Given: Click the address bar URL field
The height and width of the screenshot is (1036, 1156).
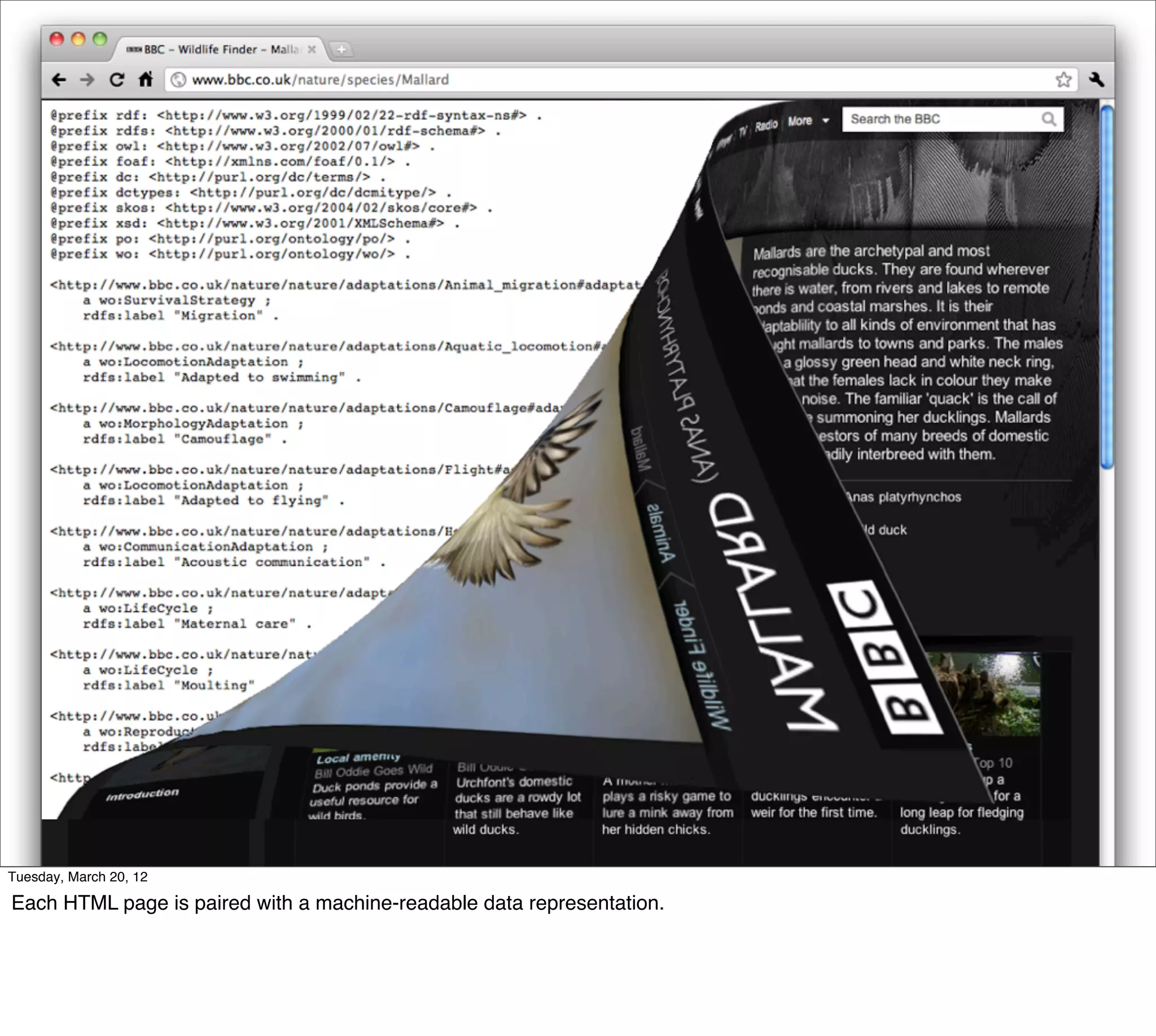Looking at the screenshot, I should pyautogui.click(x=621, y=80).
